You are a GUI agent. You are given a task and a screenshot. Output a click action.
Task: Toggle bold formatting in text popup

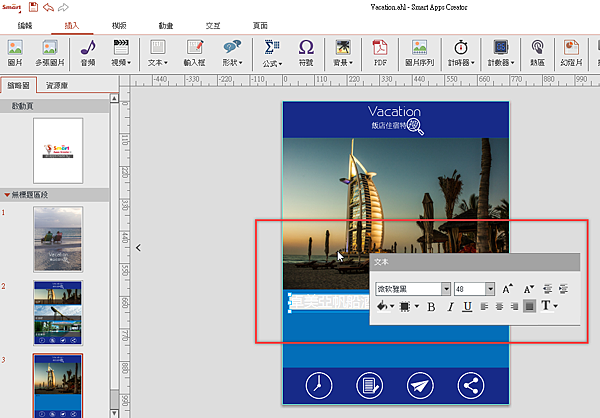432,306
